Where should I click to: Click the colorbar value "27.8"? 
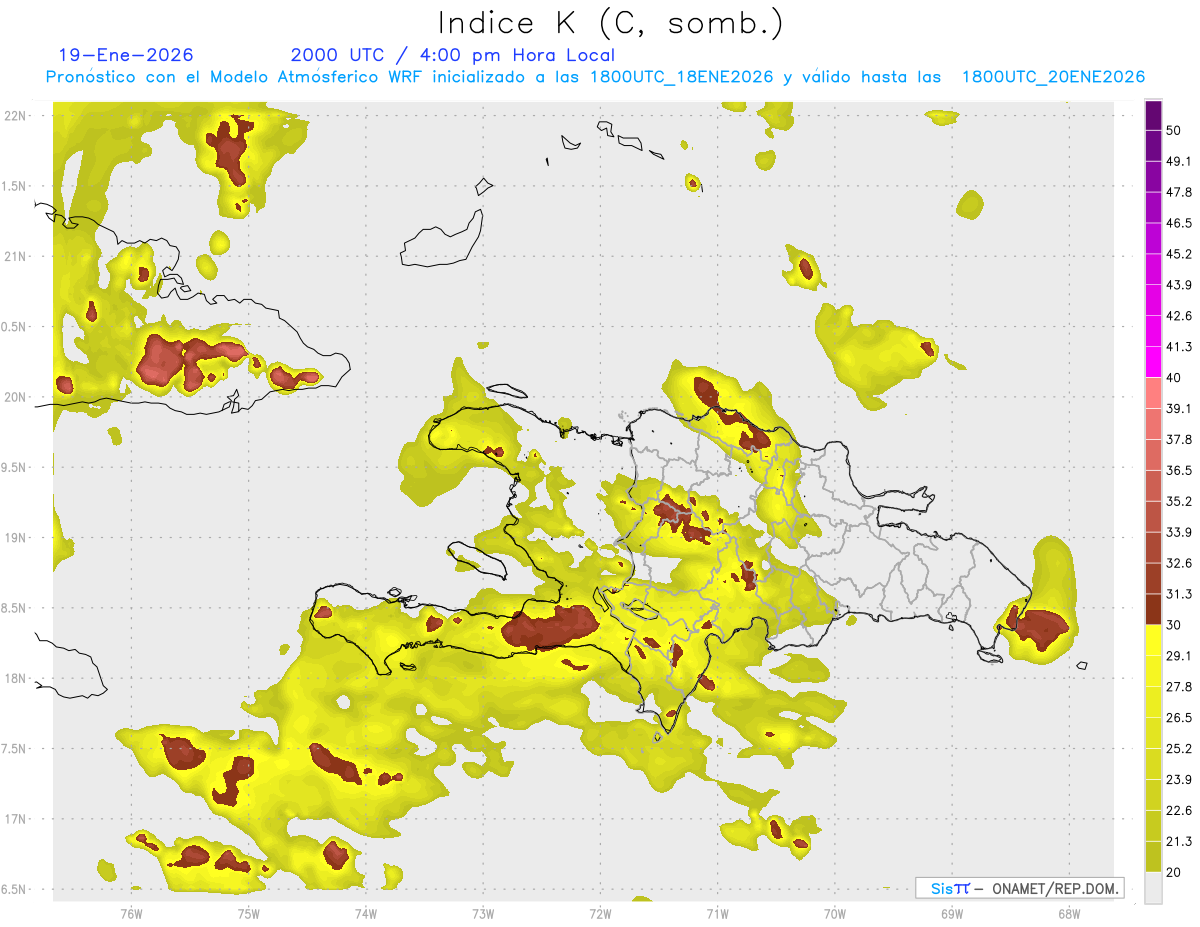pyautogui.click(x=1179, y=687)
